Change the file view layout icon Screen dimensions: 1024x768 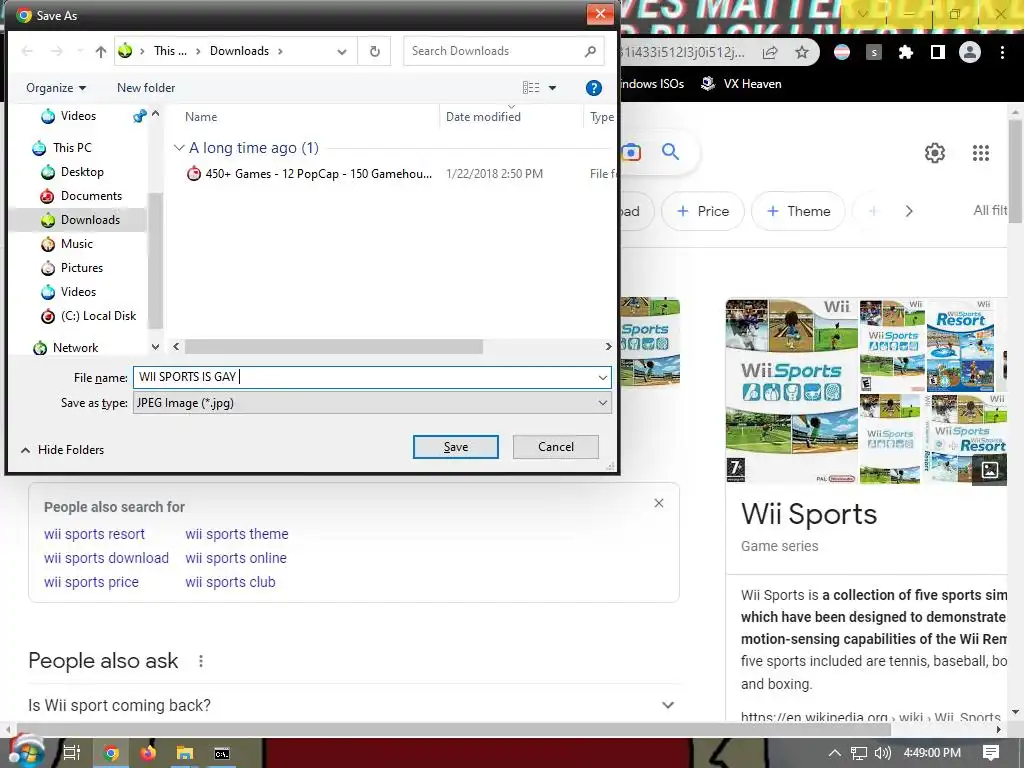click(x=531, y=88)
